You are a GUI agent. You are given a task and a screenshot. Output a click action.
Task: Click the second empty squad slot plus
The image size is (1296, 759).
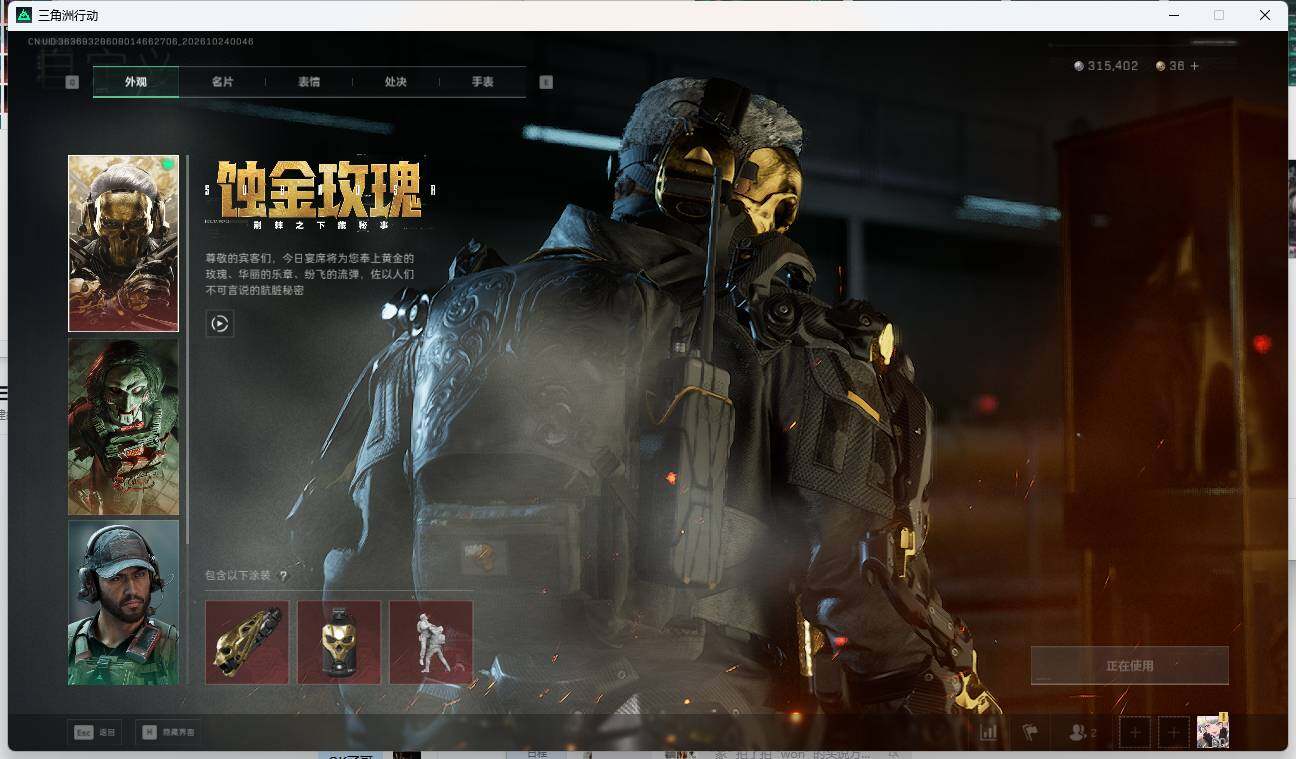[x=1174, y=733]
